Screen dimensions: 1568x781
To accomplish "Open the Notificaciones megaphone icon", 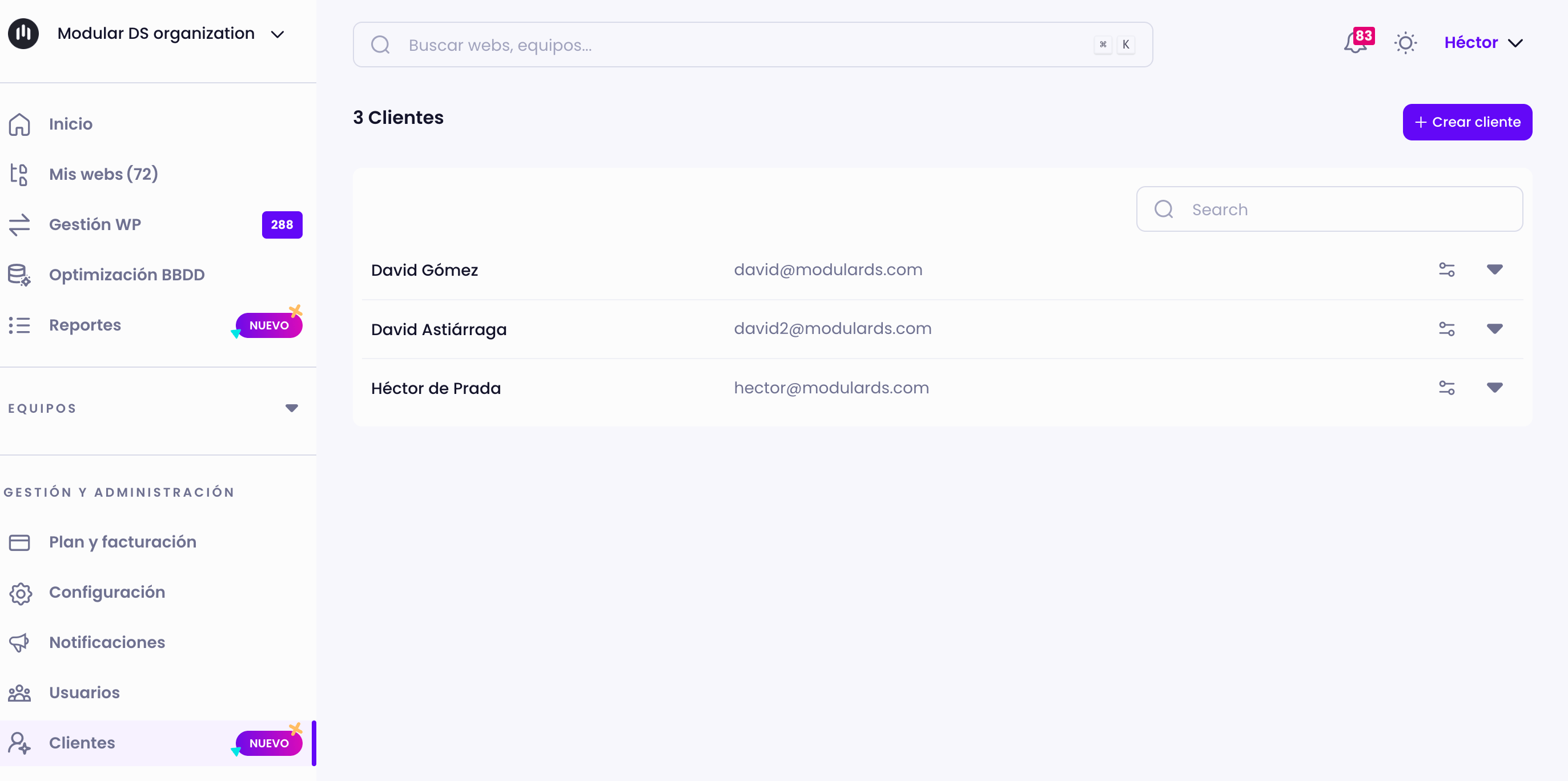I will pyautogui.click(x=19, y=643).
